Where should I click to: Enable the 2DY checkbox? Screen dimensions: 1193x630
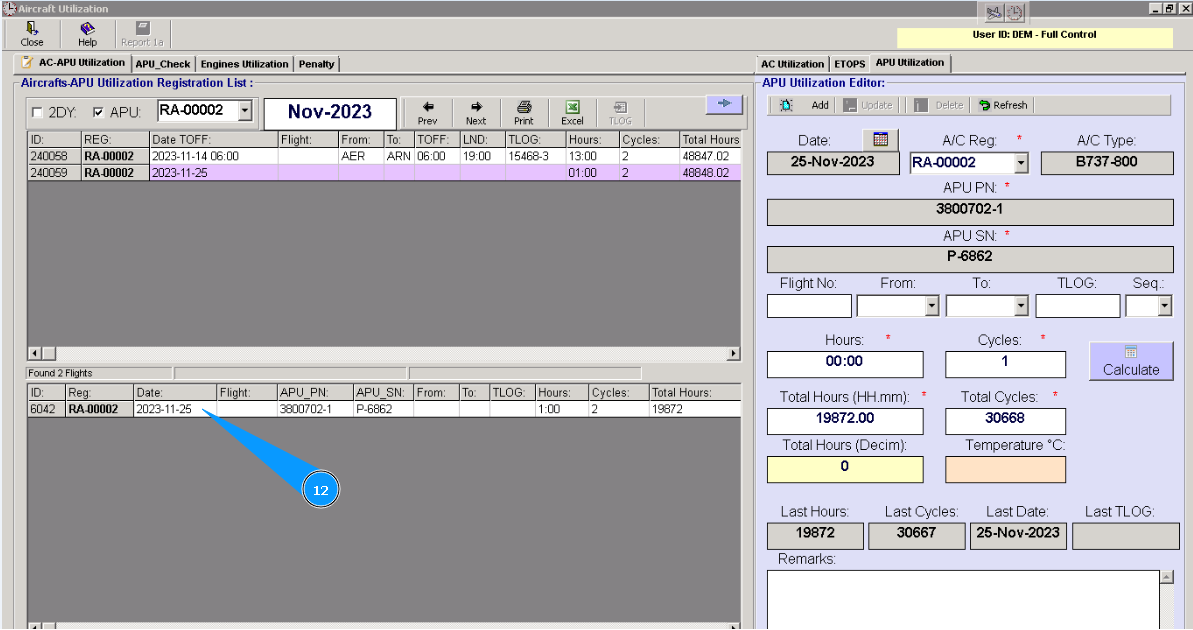[38, 113]
